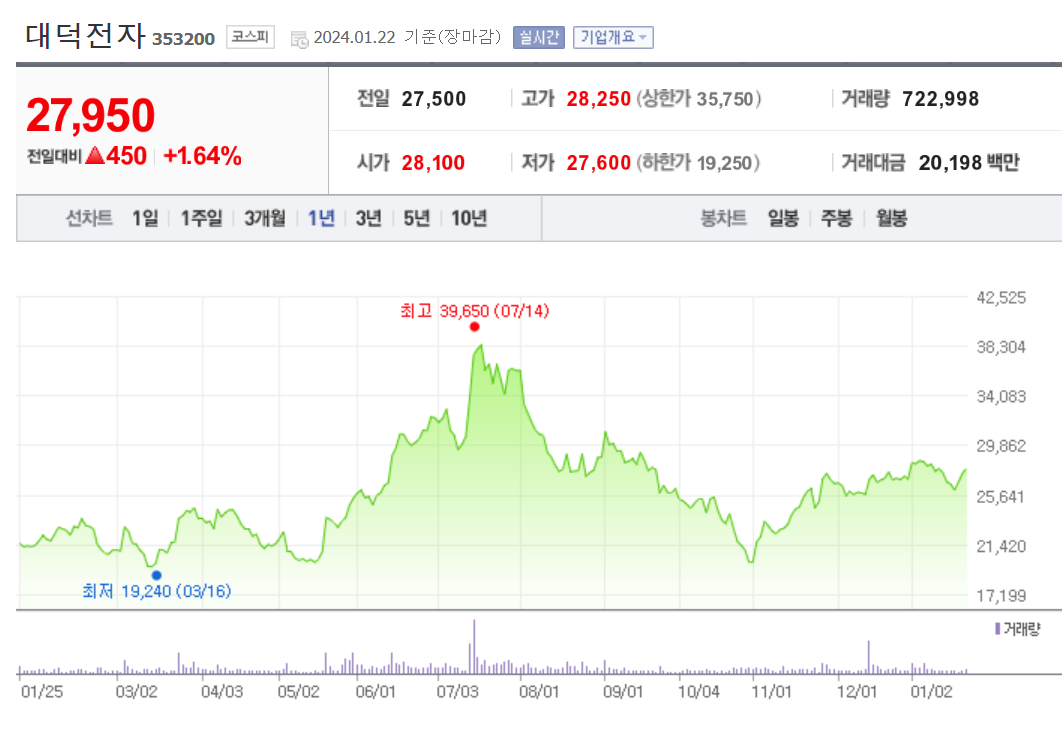Viewport: 1062px width, 732px height.
Task: Switch to 월봉 candlestick chart
Action: coord(891,218)
